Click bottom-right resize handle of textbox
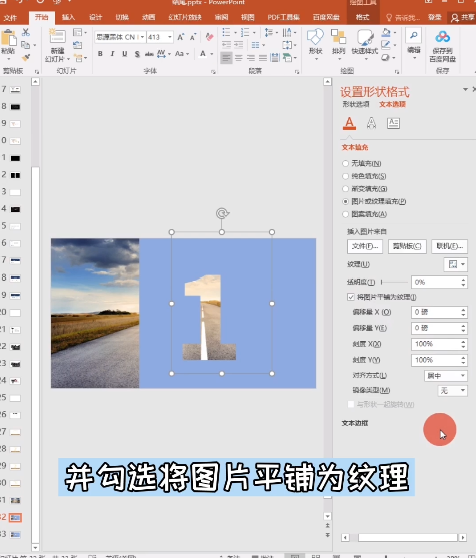The height and width of the screenshot is (558, 476). (x=272, y=374)
